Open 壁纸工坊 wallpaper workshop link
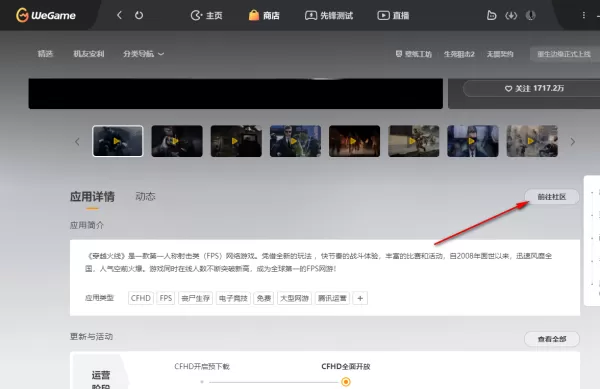 (414, 54)
